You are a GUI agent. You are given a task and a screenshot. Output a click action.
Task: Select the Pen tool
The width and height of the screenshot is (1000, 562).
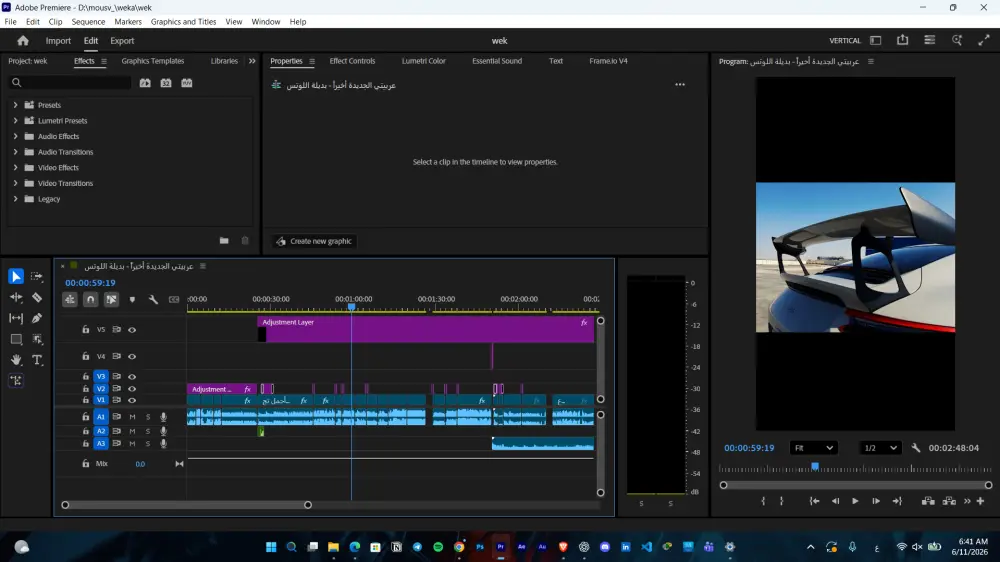pyautogui.click(x=37, y=318)
